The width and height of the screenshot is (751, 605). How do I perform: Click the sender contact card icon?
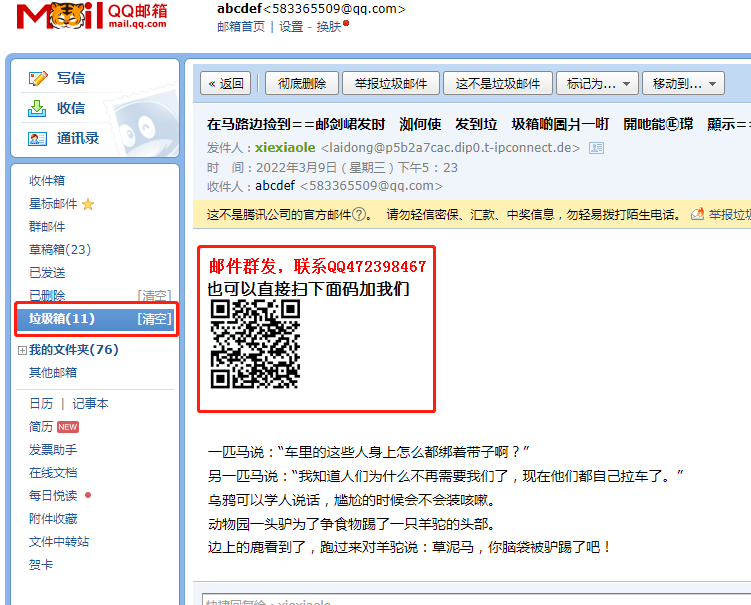(x=597, y=148)
